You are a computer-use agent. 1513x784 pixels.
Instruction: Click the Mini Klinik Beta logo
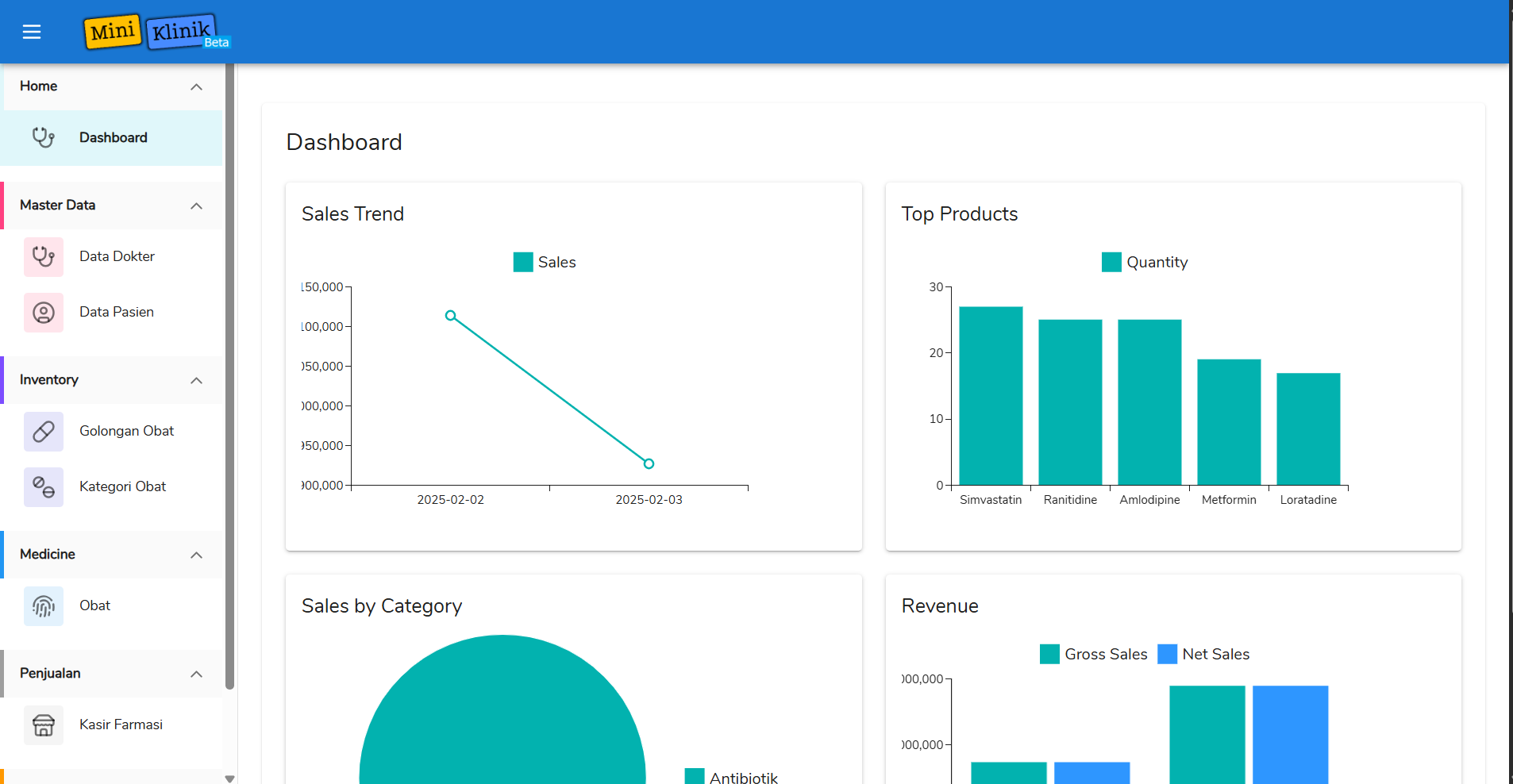156,32
